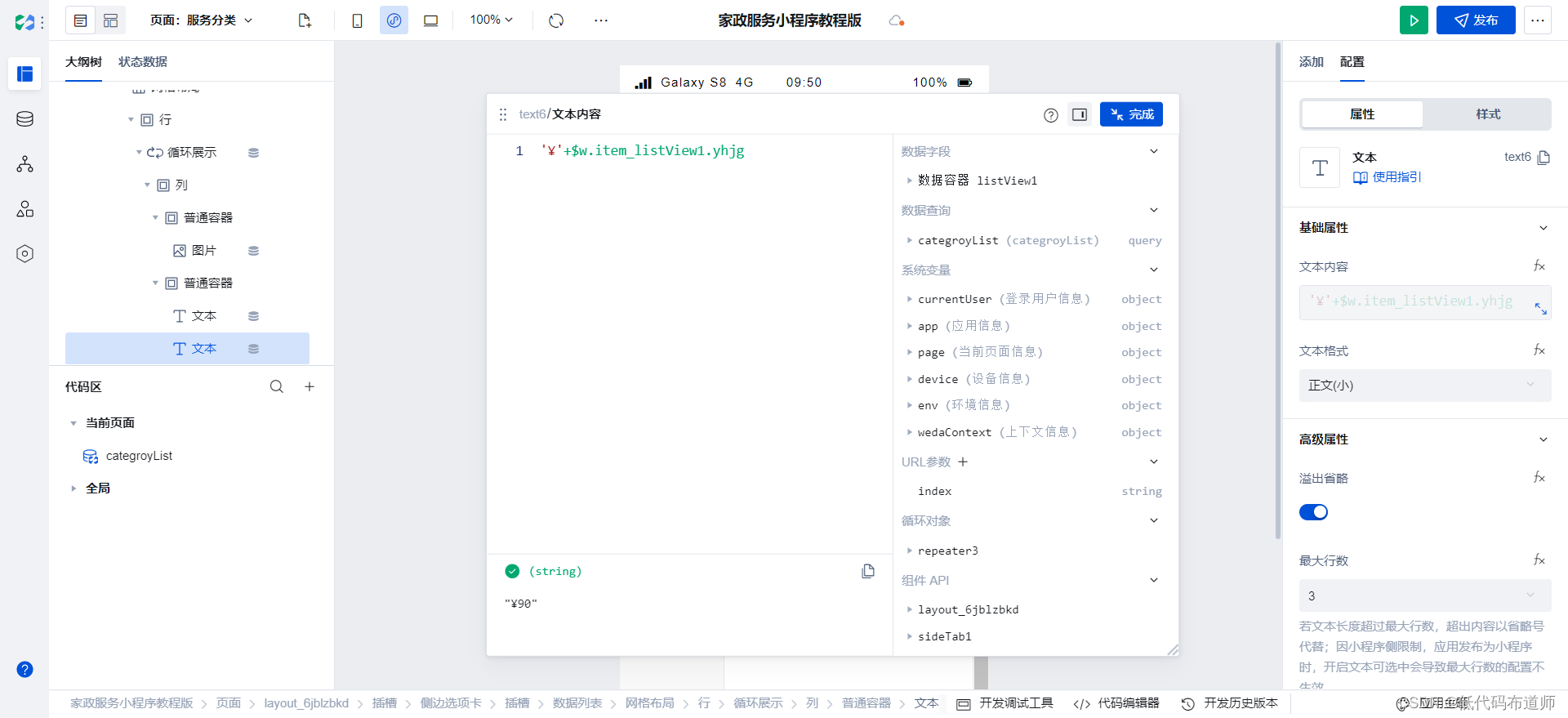Switch to the 状态数据 tab
This screenshot has height=718, width=1568.
point(143,62)
